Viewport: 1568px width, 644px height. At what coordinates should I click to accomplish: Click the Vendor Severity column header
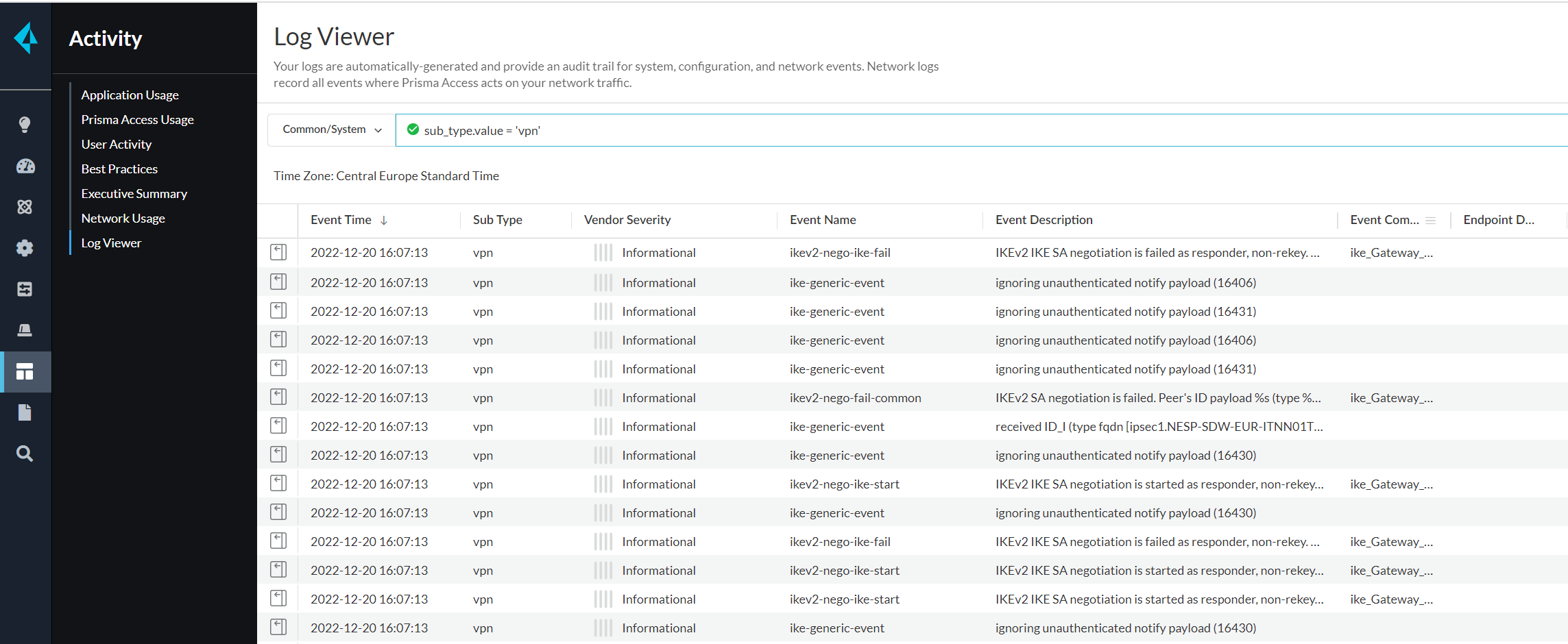coord(627,220)
